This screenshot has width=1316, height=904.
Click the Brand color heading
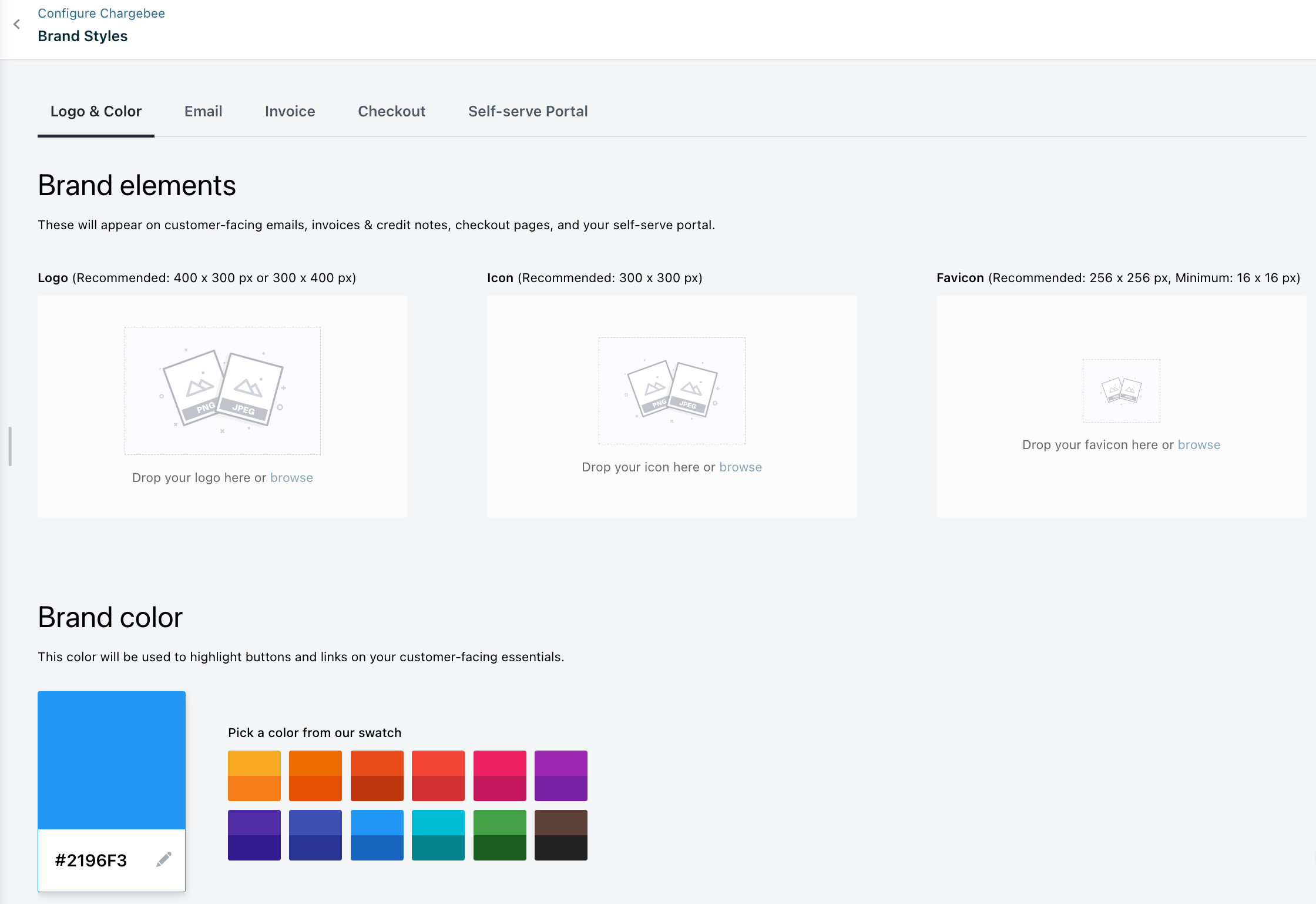110,618
